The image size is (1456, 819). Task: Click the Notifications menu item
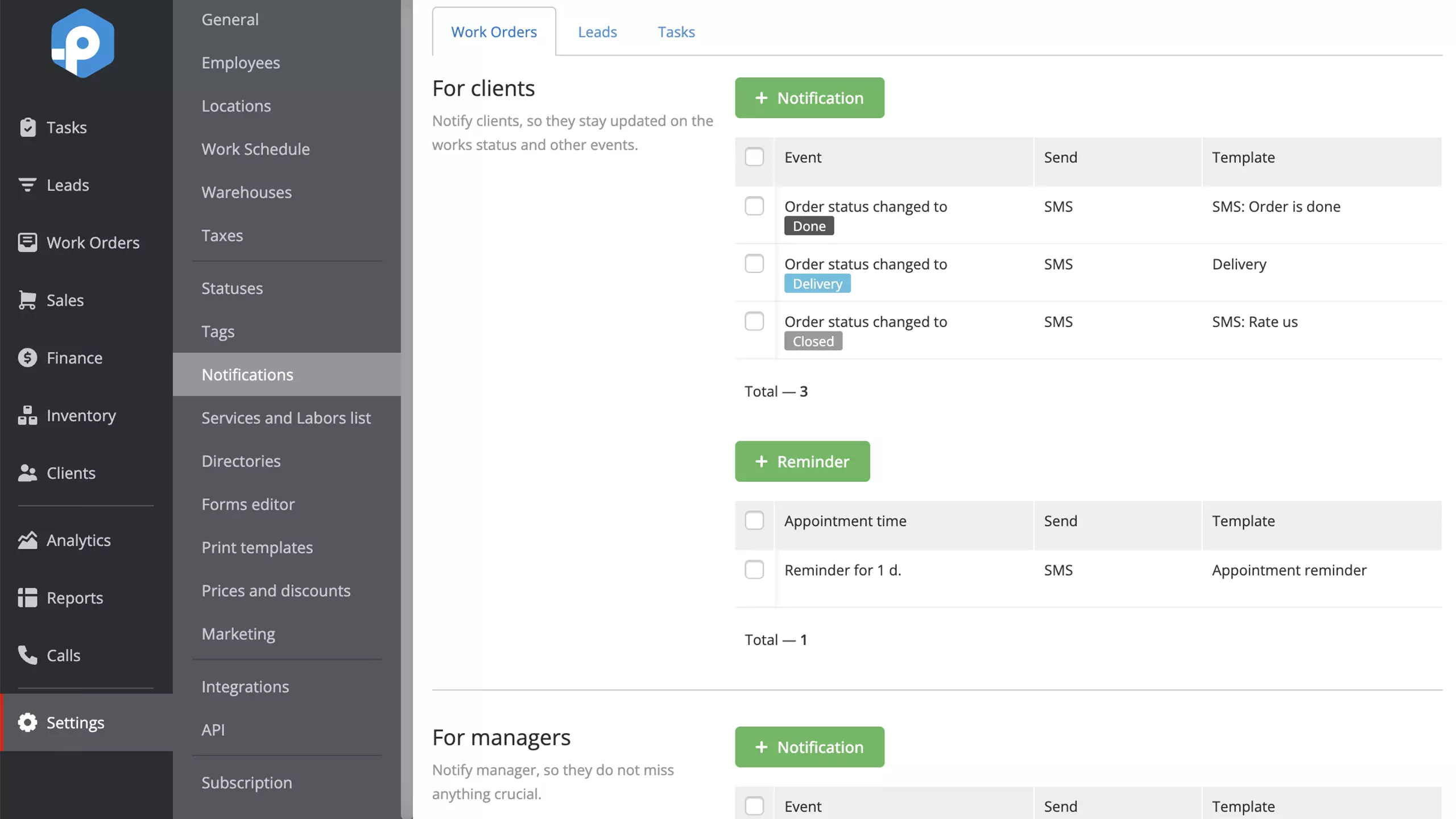click(x=247, y=374)
